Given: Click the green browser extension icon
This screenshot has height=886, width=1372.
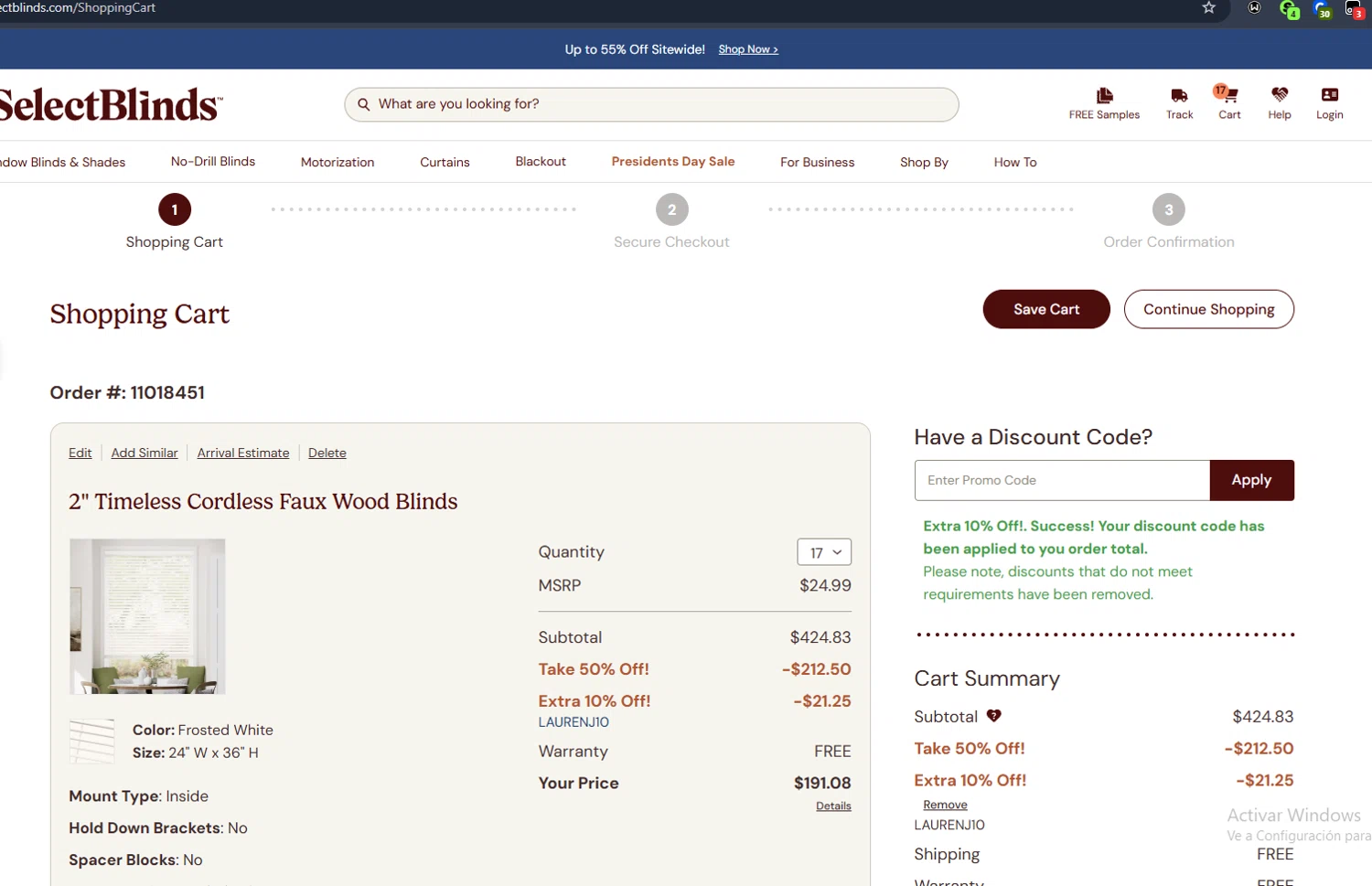Looking at the screenshot, I should [1289, 9].
